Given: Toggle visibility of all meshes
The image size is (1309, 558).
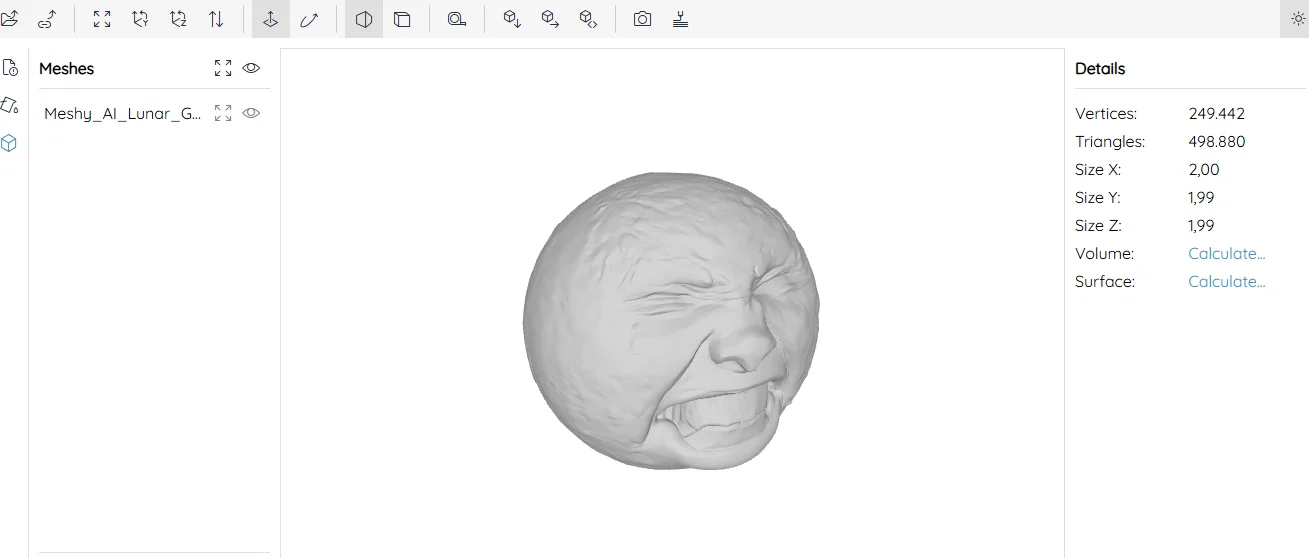Looking at the screenshot, I should click(251, 68).
